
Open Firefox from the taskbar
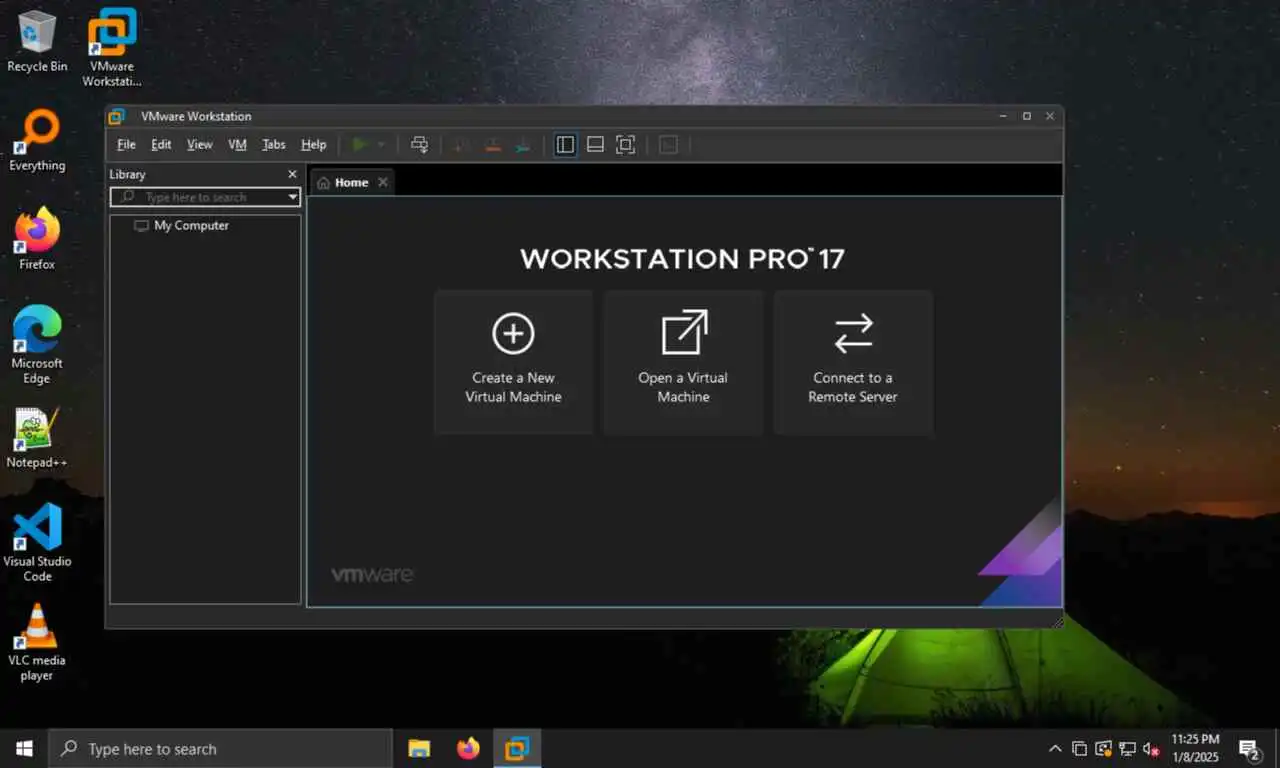(x=468, y=748)
